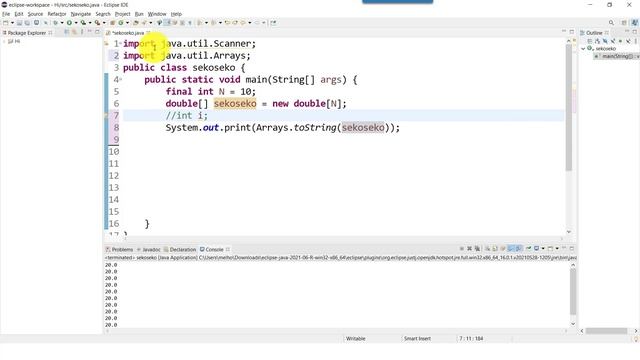
Task: Click the Last Edit Location arrow icon
Action: [228, 23]
